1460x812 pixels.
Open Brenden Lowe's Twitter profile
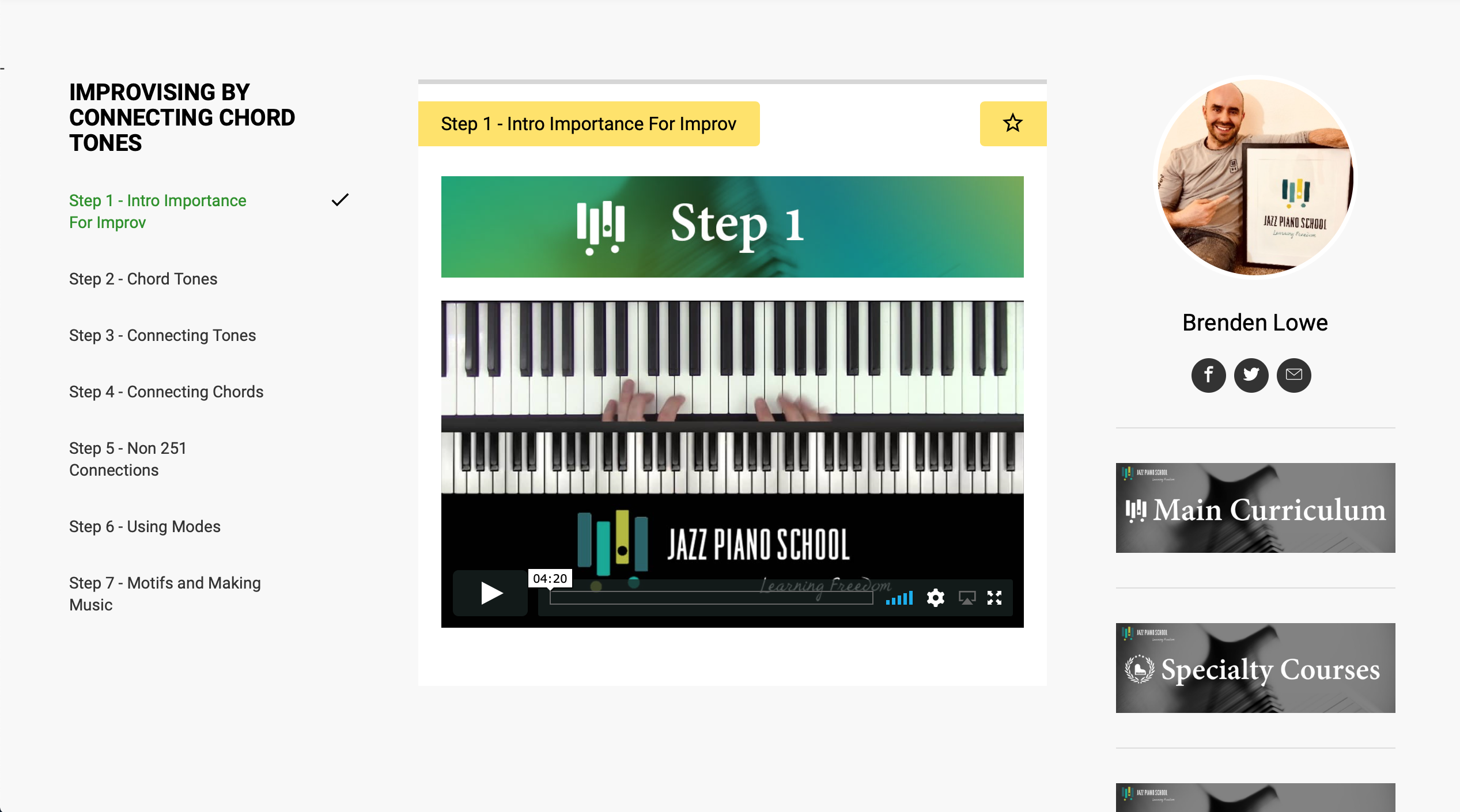1251,375
